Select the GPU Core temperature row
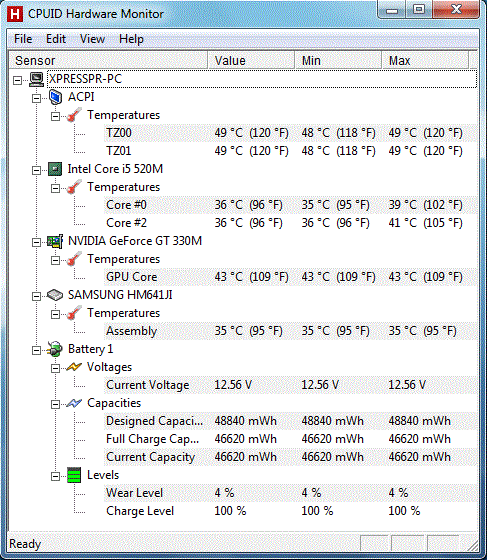The image size is (487, 560). pos(291,277)
